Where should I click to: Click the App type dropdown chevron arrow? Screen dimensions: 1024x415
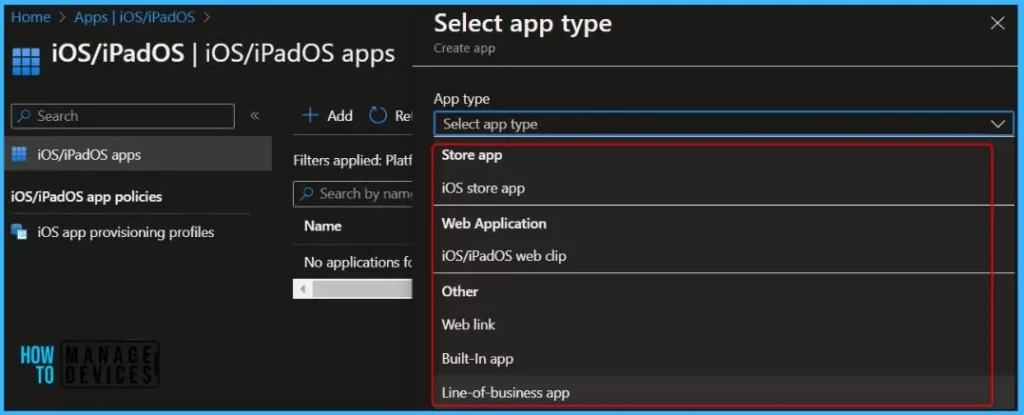click(997, 124)
